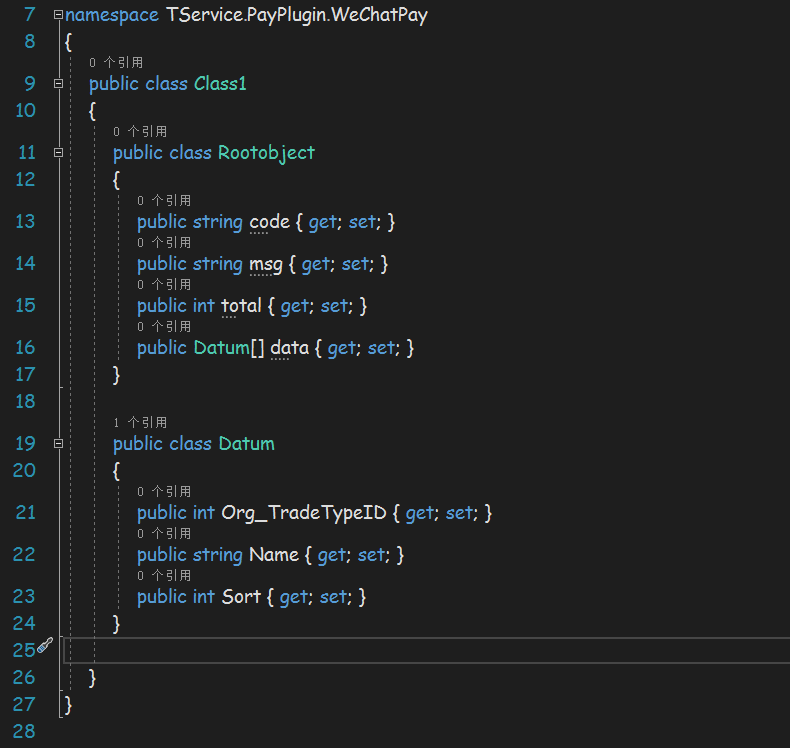Open references link above msg property
Screen dimensions: 790x748
coord(164,242)
